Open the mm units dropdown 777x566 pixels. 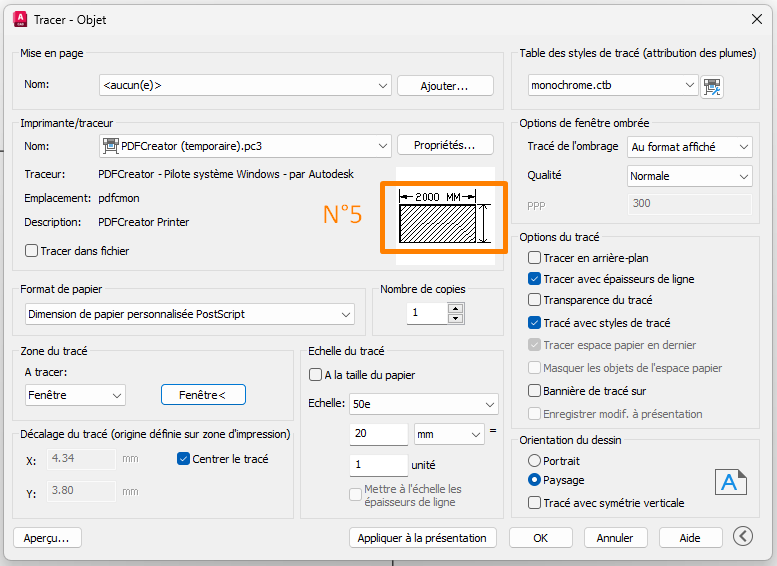coord(449,434)
